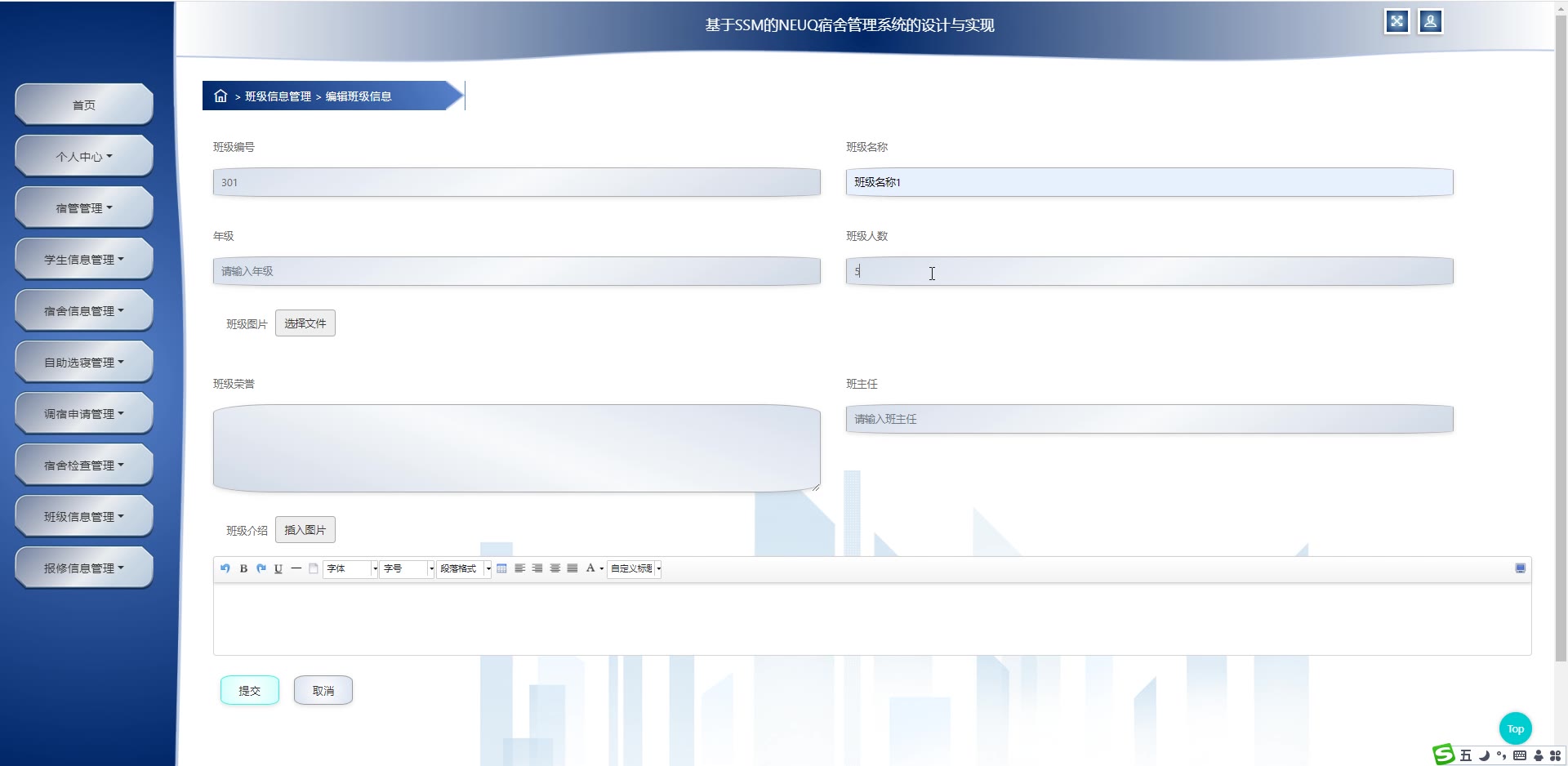This screenshot has width=1568, height=766.
Task: Click the 取消 cancel button
Action: pos(323,690)
